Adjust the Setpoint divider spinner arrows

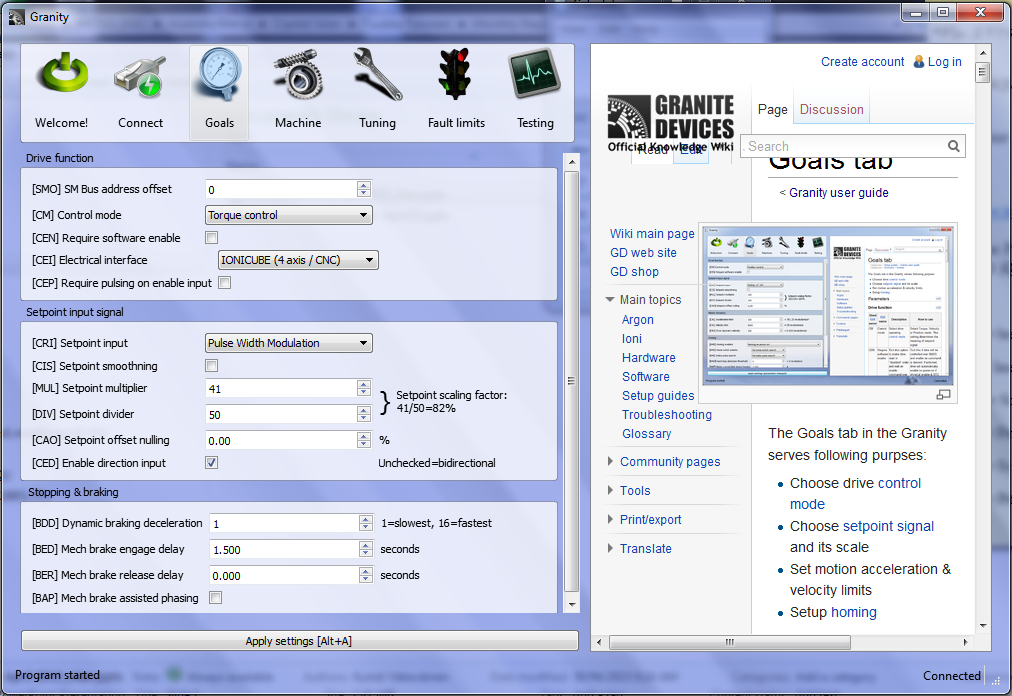click(x=364, y=415)
